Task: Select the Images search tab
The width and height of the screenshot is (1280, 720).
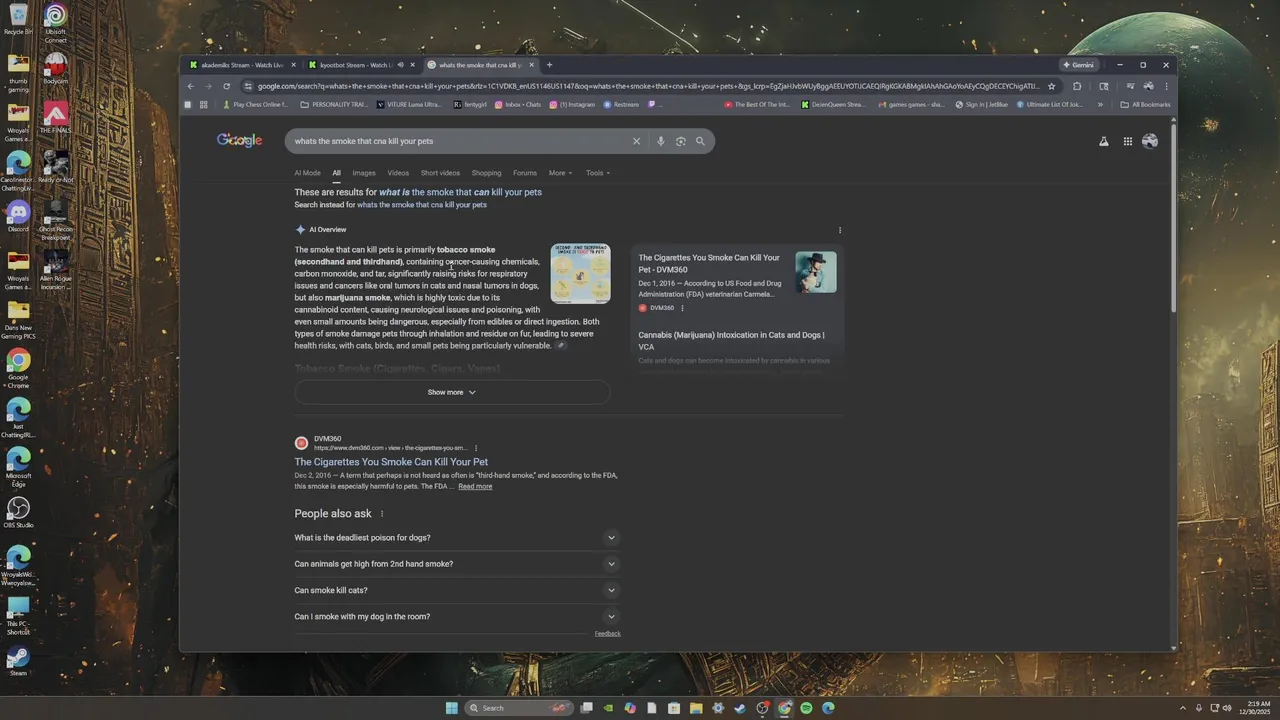Action: 364,173
